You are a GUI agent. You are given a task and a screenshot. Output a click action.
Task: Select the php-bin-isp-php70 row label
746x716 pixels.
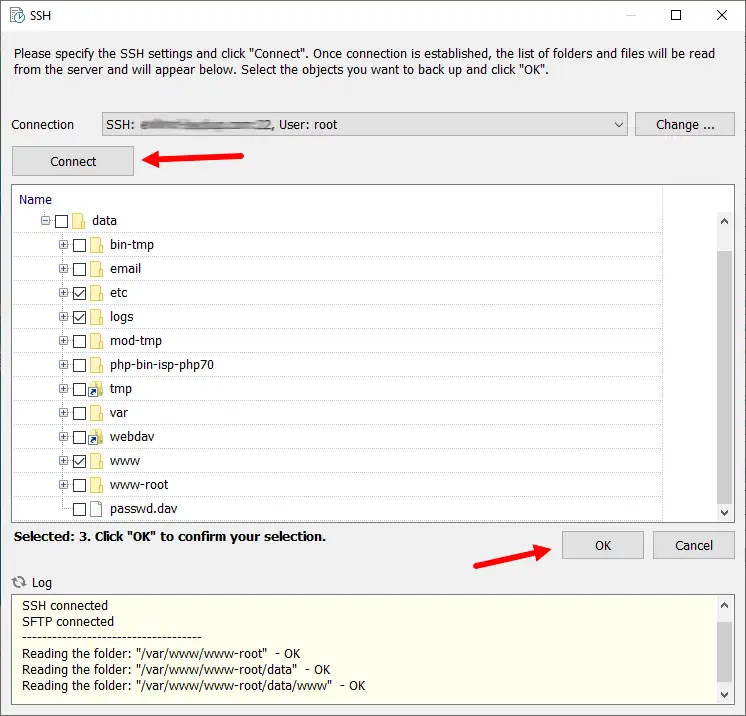point(162,365)
